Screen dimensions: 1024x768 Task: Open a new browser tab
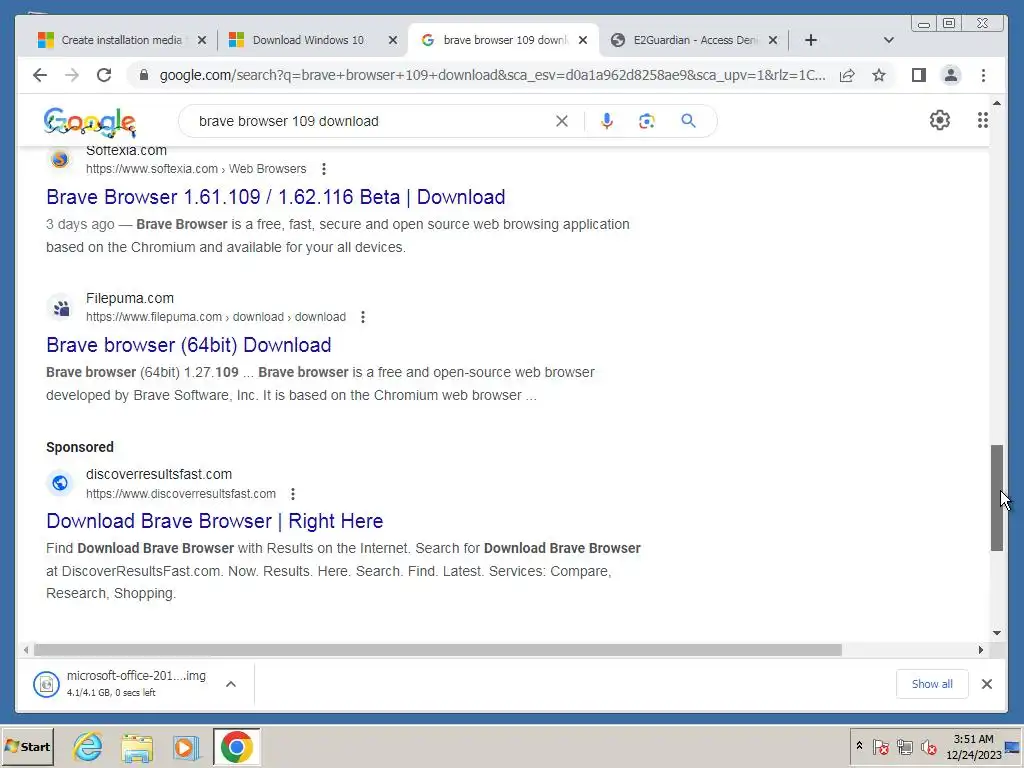click(x=810, y=40)
